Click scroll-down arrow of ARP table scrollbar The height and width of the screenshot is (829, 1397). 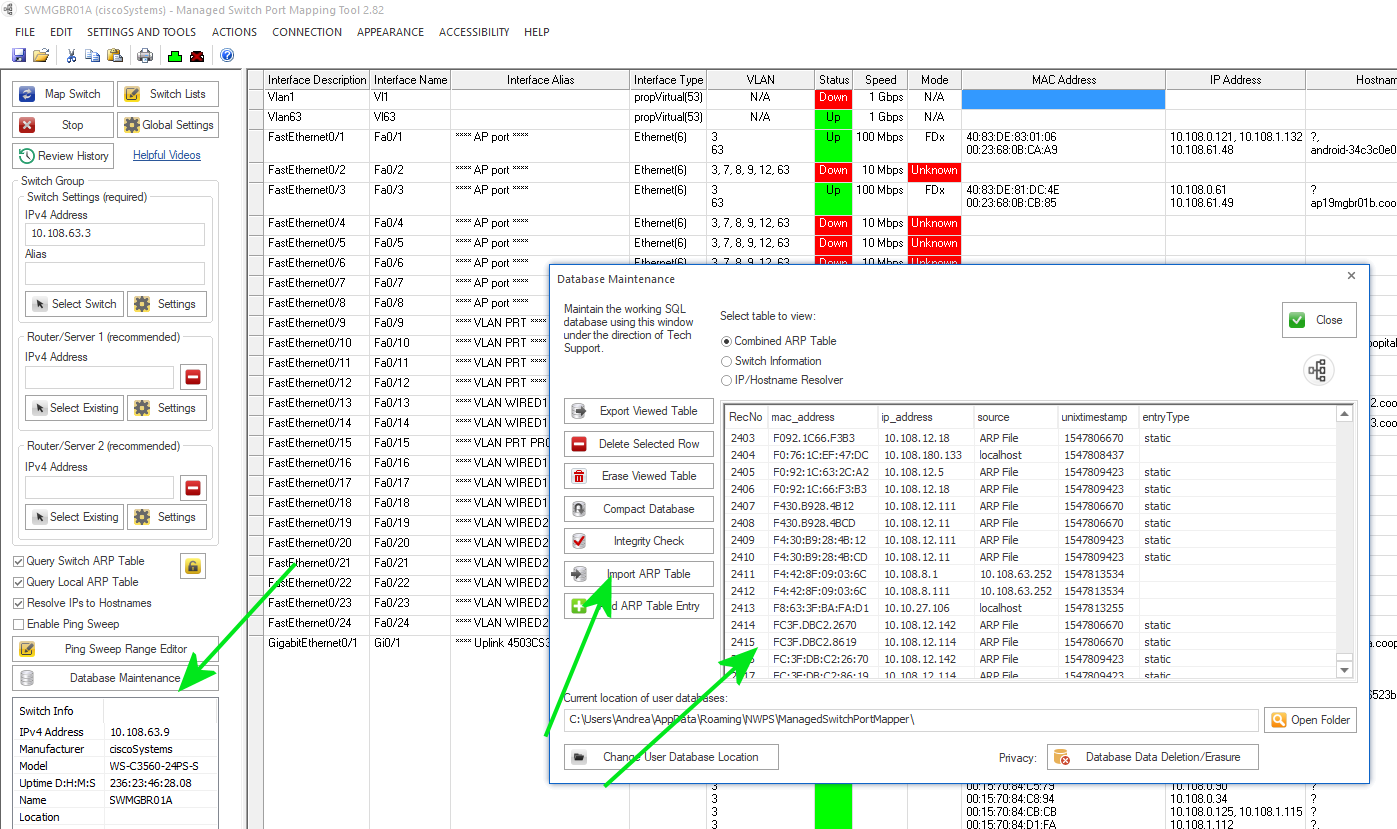click(1345, 670)
